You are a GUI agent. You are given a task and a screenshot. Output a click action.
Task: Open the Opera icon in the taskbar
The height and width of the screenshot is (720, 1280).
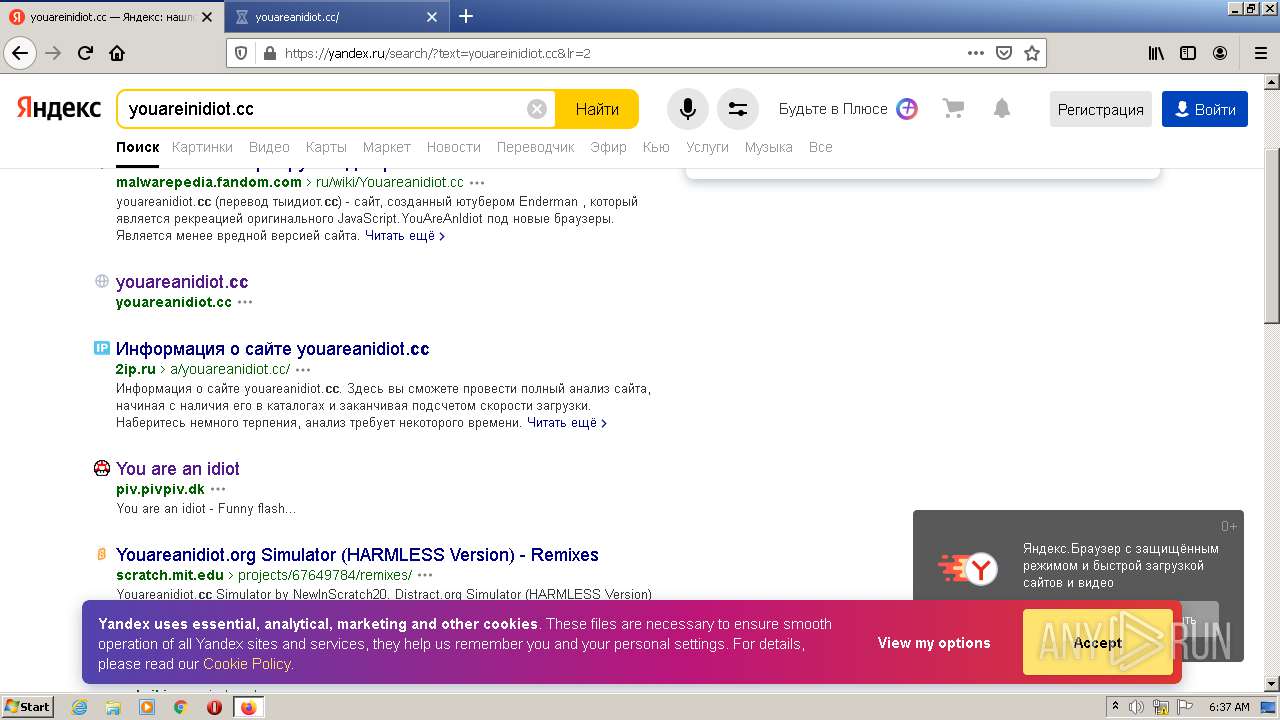[x=214, y=707]
